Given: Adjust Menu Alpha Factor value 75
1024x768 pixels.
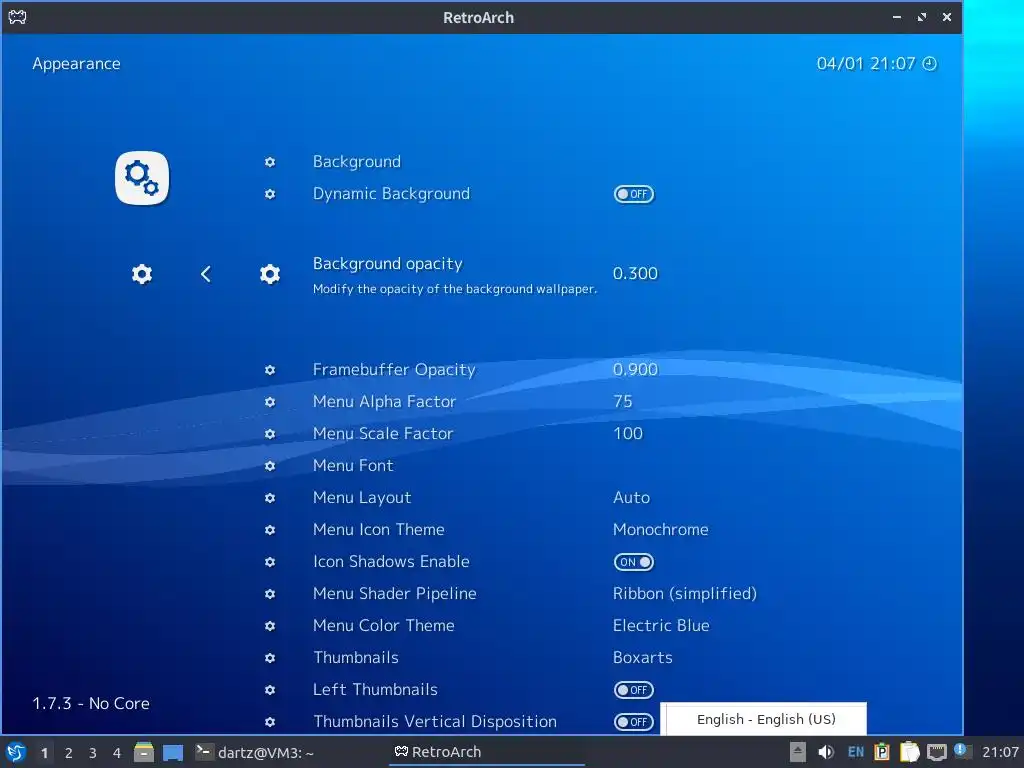Looking at the screenshot, I should click(x=622, y=402).
